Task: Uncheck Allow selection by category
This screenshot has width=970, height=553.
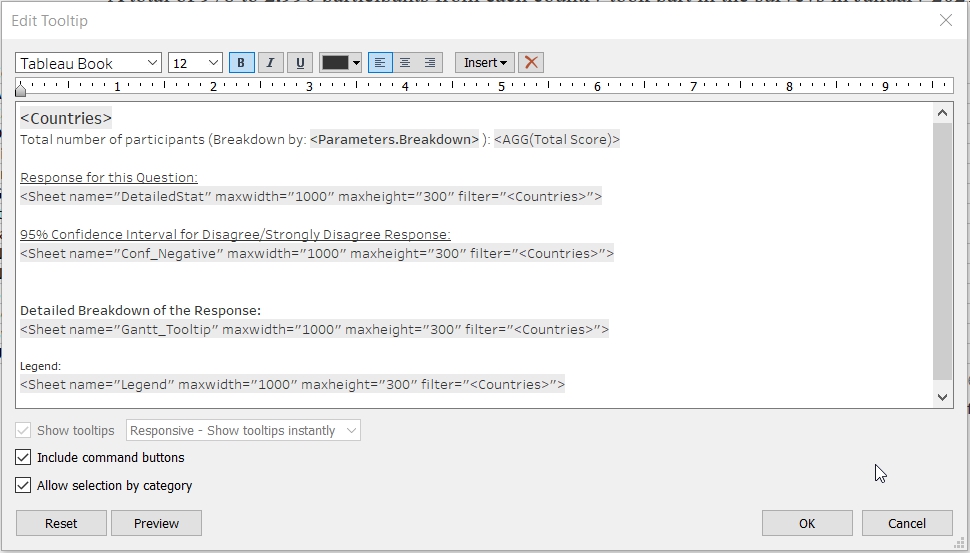Action: click(x=23, y=485)
